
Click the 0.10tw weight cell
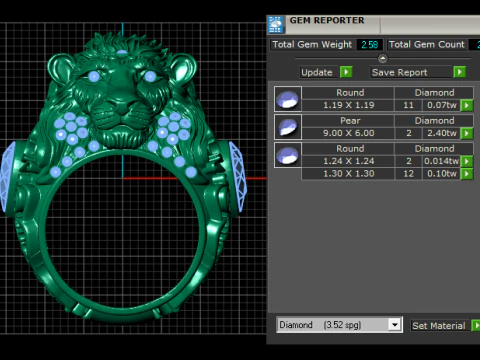pyautogui.click(x=441, y=174)
